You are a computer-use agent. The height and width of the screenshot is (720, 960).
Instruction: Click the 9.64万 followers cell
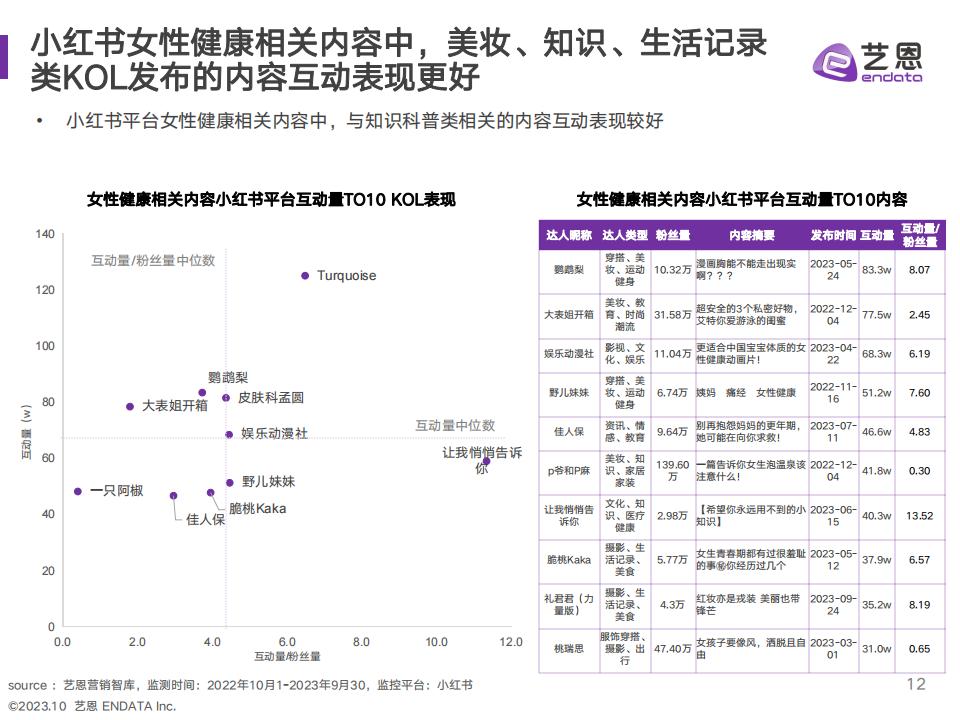tap(672, 432)
